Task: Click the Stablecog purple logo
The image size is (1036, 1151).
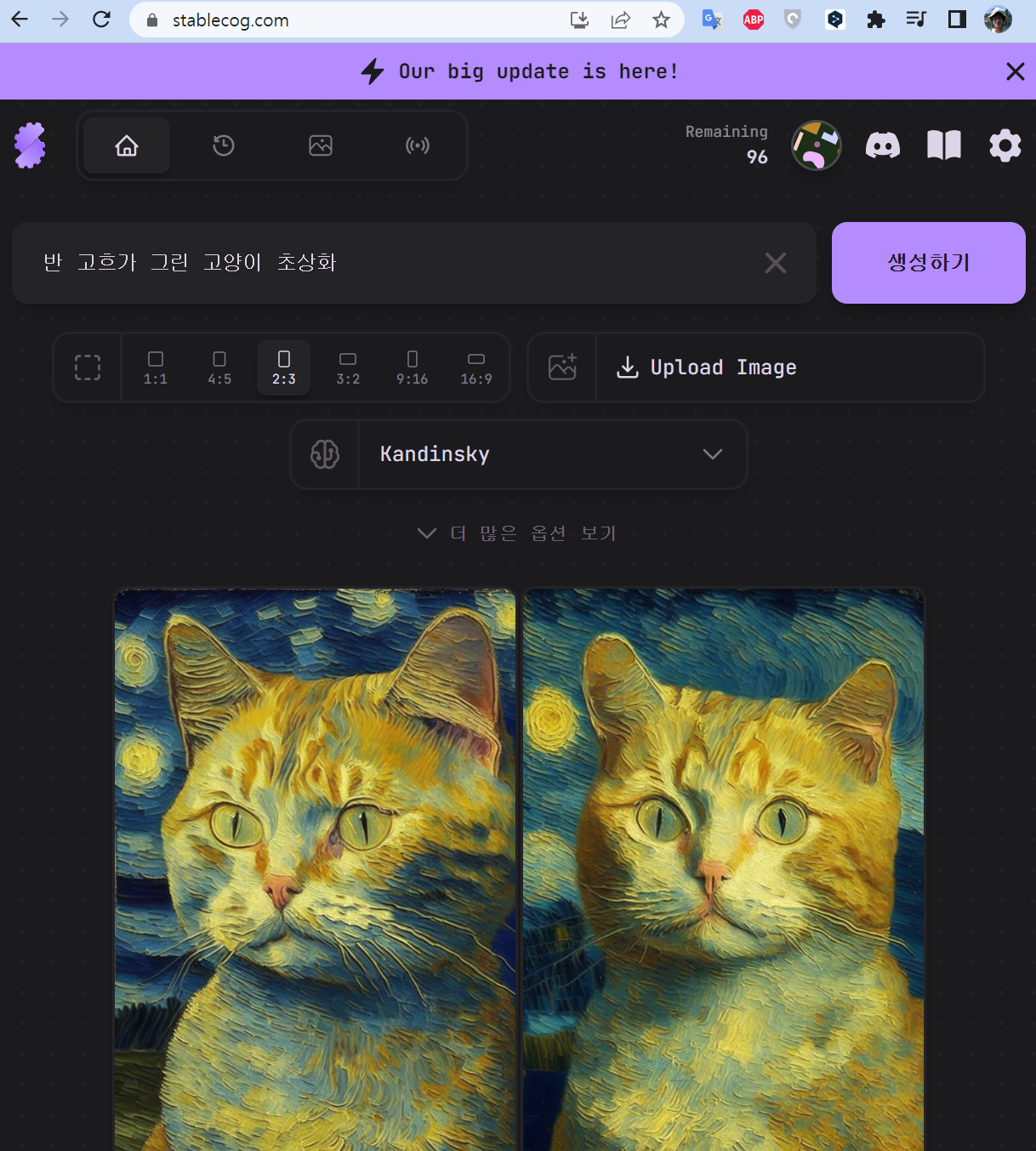Action: pyautogui.click(x=30, y=145)
